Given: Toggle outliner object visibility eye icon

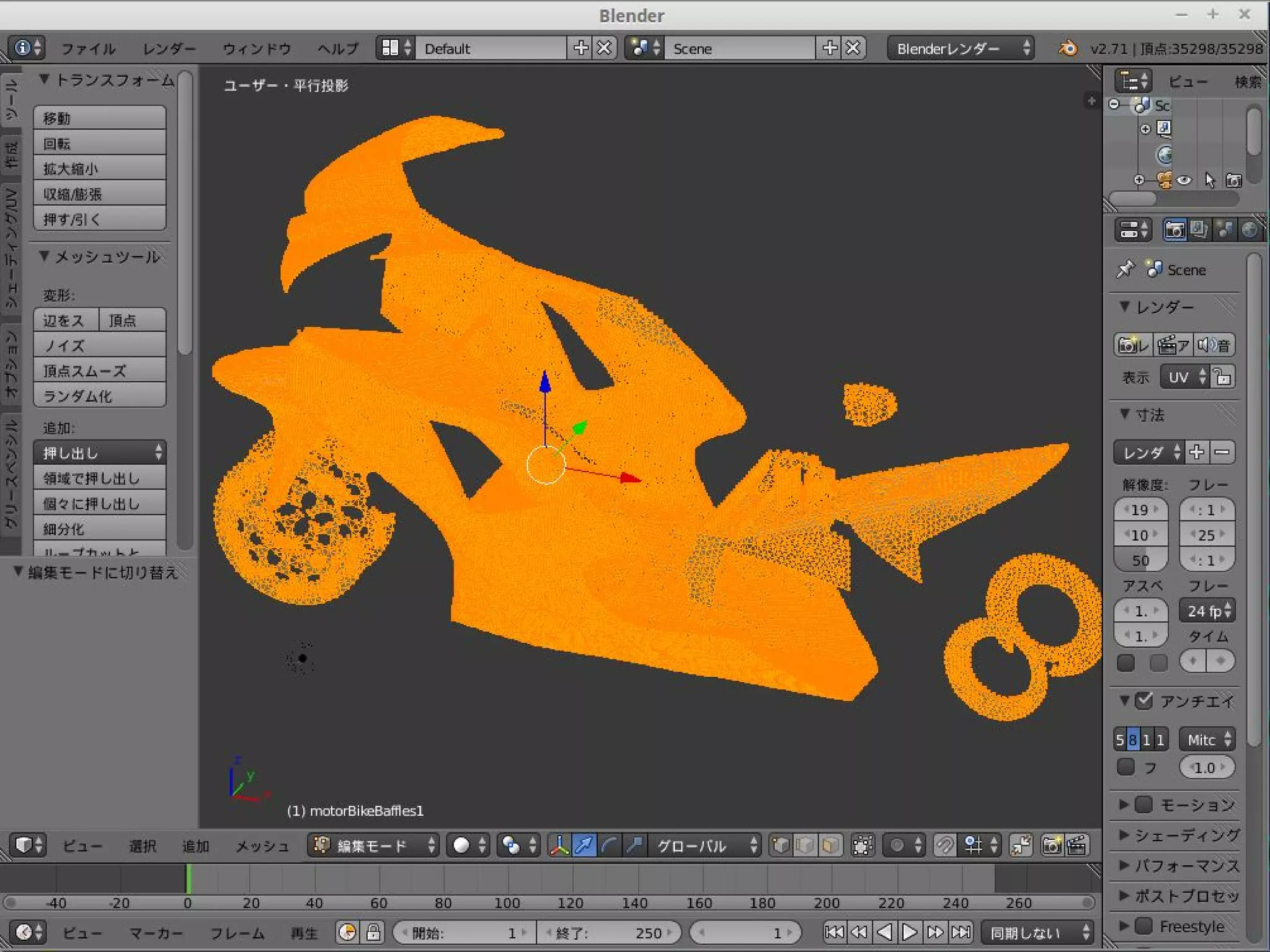Looking at the screenshot, I should pyautogui.click(x=1184, y=180).
